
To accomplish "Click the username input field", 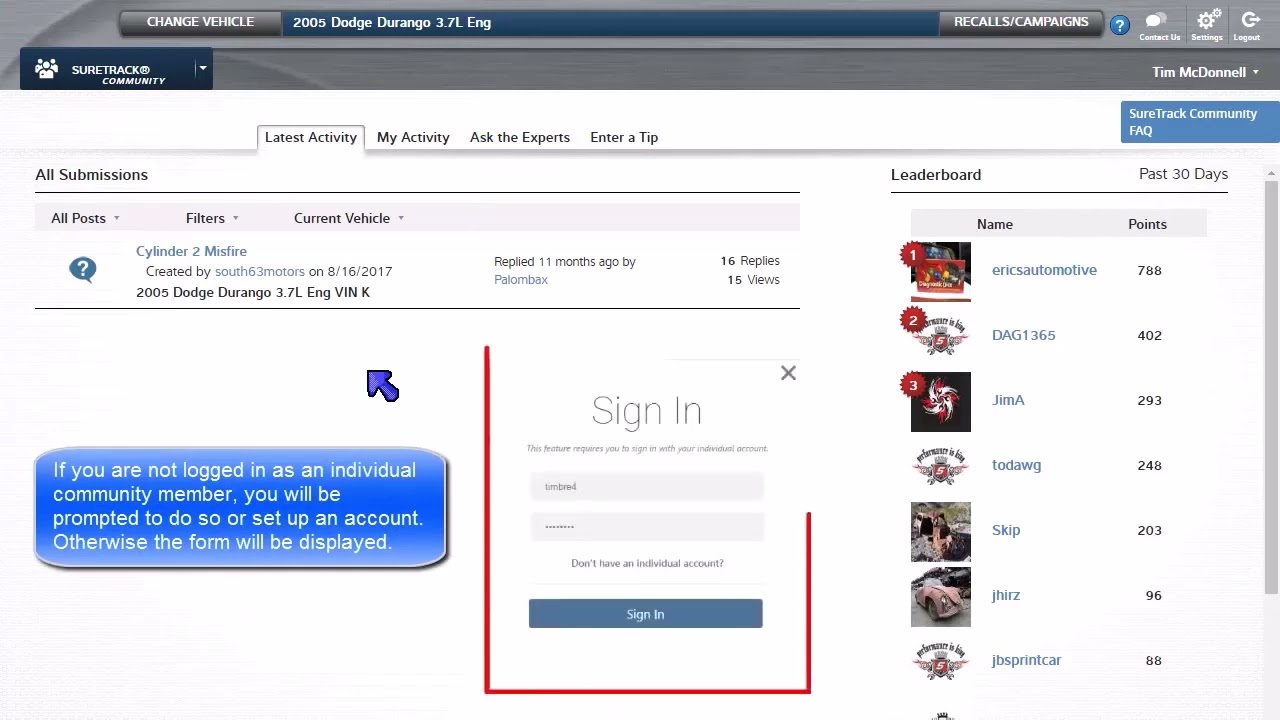I will [646, 487].
